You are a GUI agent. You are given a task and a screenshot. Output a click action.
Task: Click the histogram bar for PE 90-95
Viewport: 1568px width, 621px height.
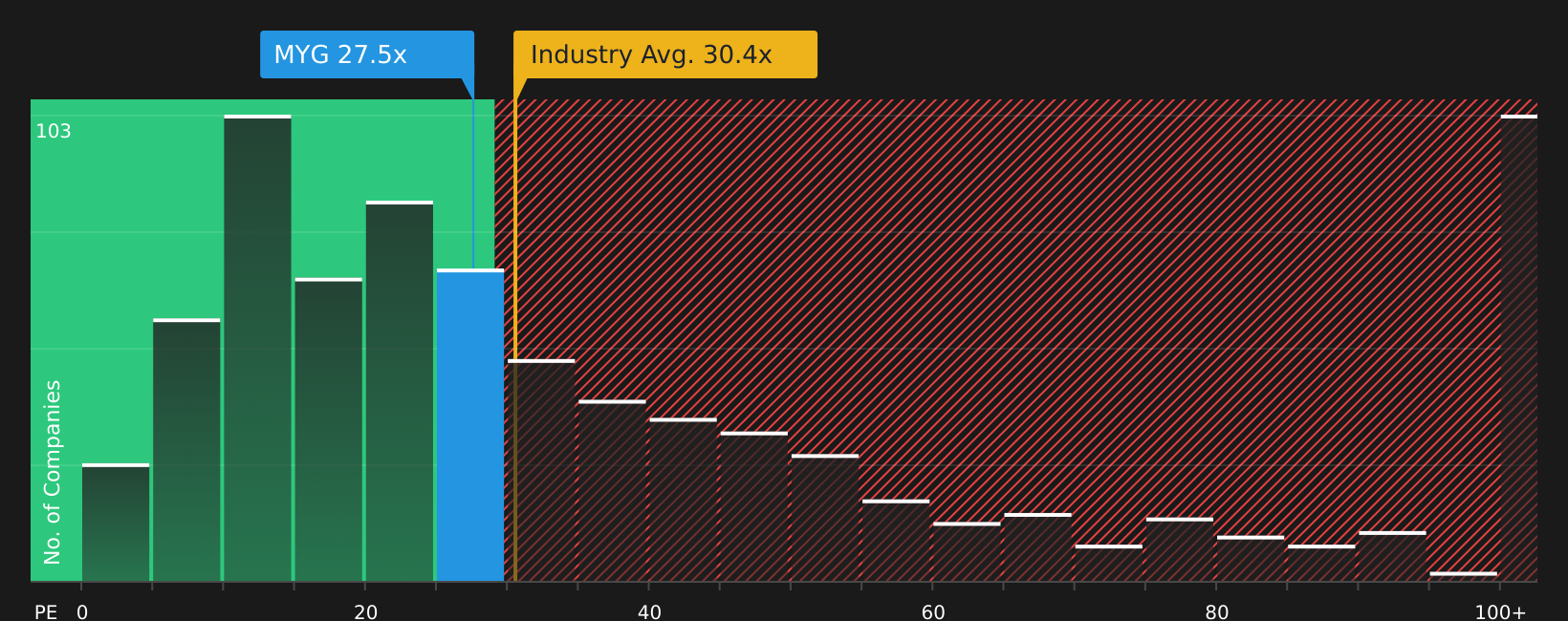click(x=1392, y=556)
